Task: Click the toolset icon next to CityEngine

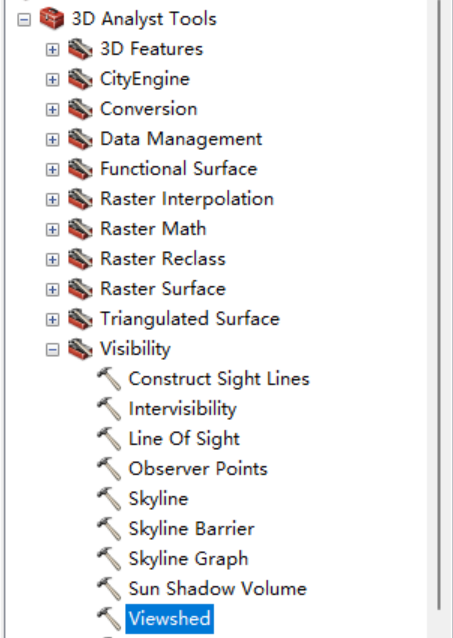Action: tap(80, 79)
